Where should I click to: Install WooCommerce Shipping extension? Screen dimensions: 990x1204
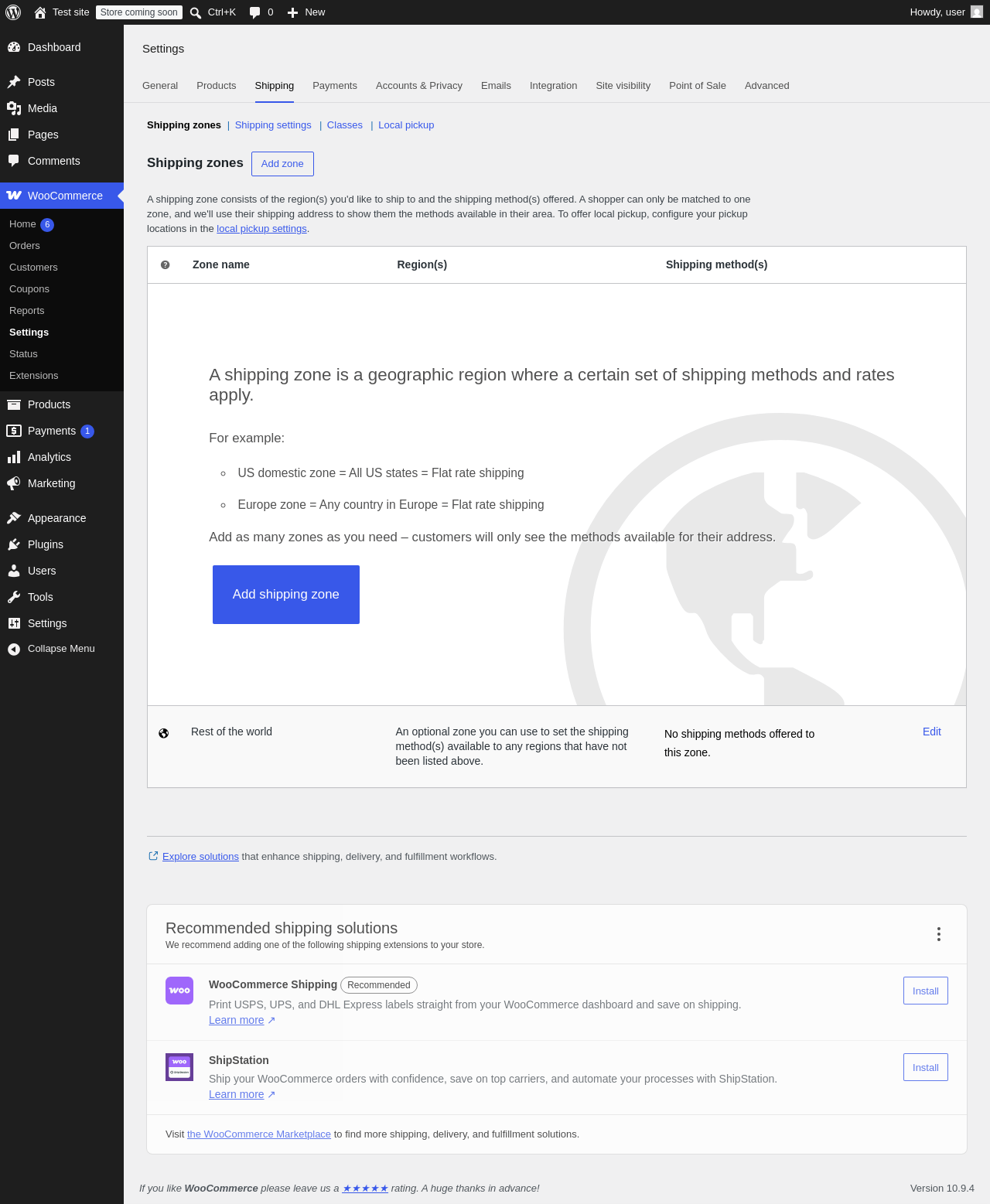click(x=926, y=991)
